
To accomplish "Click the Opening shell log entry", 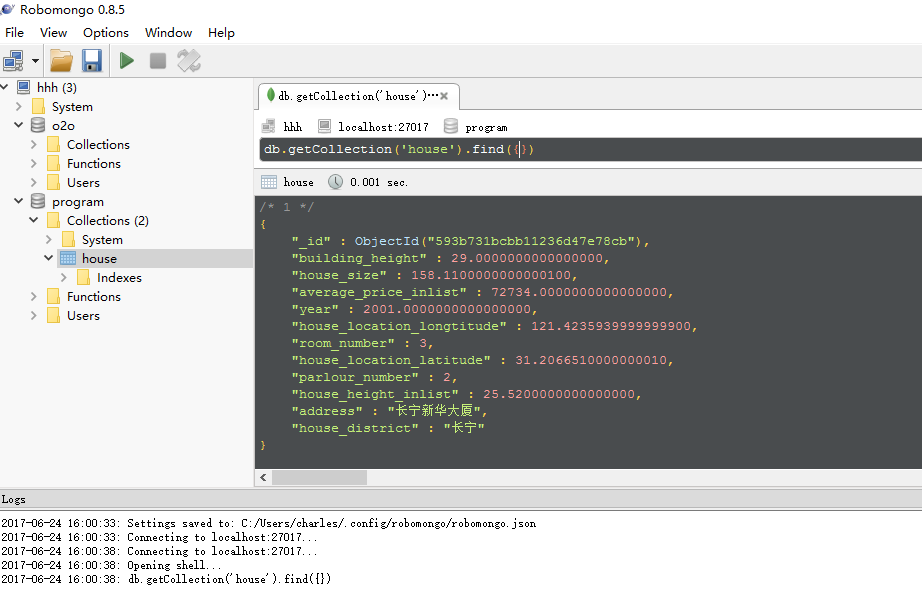I will click(112, 565).
